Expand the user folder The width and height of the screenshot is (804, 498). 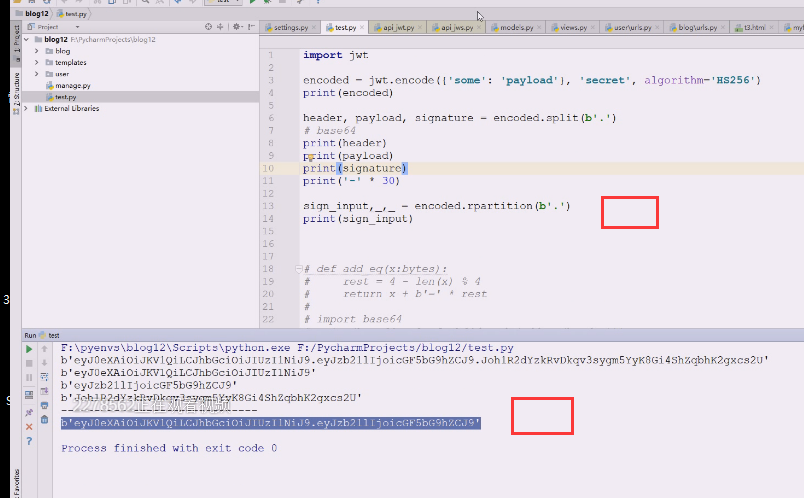[x=36, y=74]
